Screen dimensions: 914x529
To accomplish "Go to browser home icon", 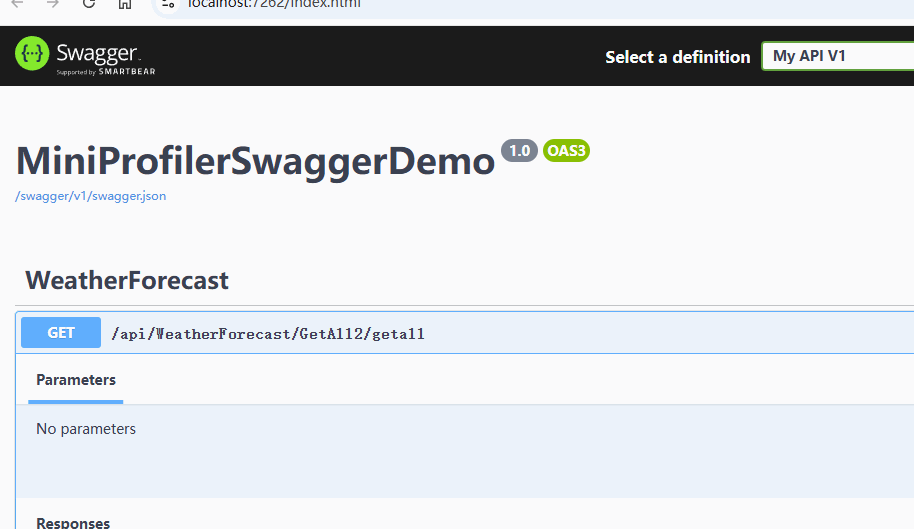I will coord(125,3).
